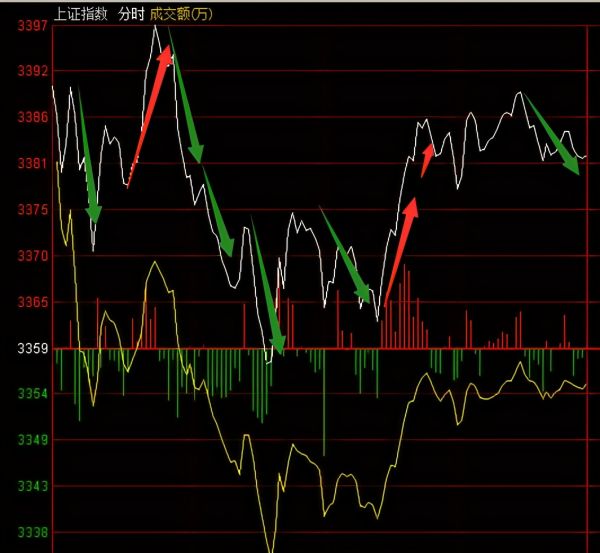Click first green arrow pointing down toward 3375
The image size is (600, 553).
click(87, 160)
